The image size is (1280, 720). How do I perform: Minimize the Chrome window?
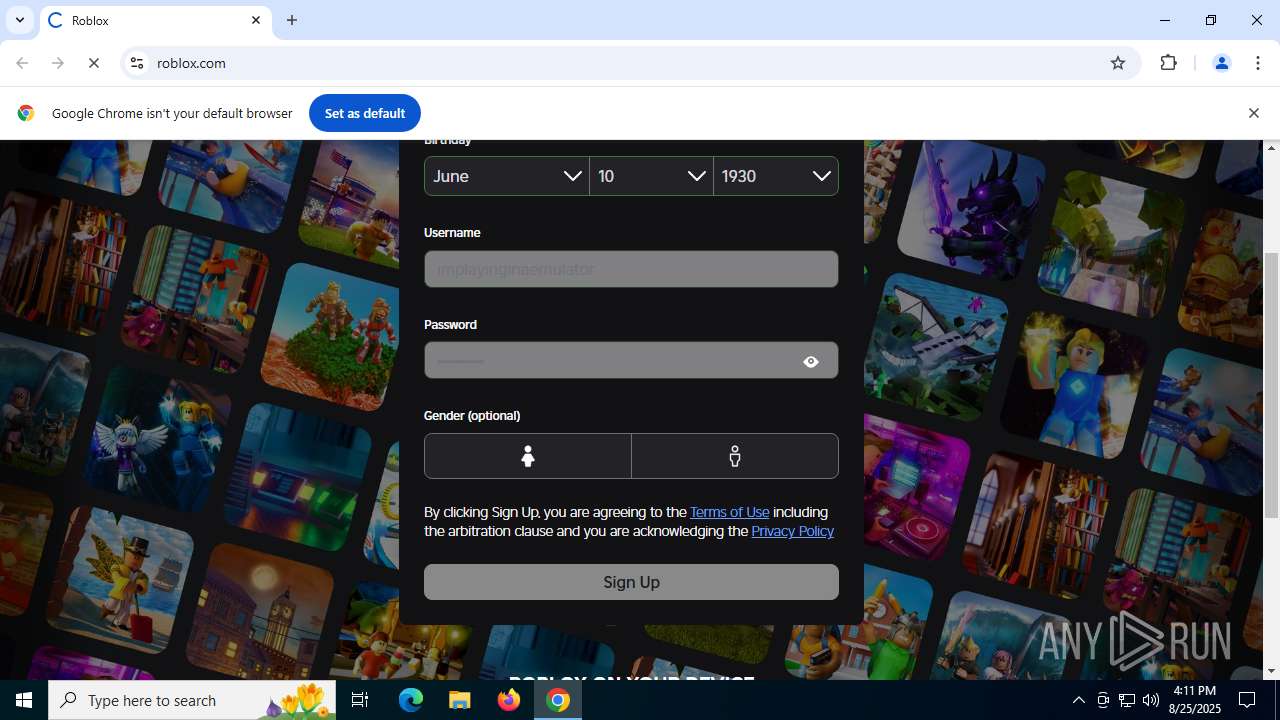(1165, 20)
